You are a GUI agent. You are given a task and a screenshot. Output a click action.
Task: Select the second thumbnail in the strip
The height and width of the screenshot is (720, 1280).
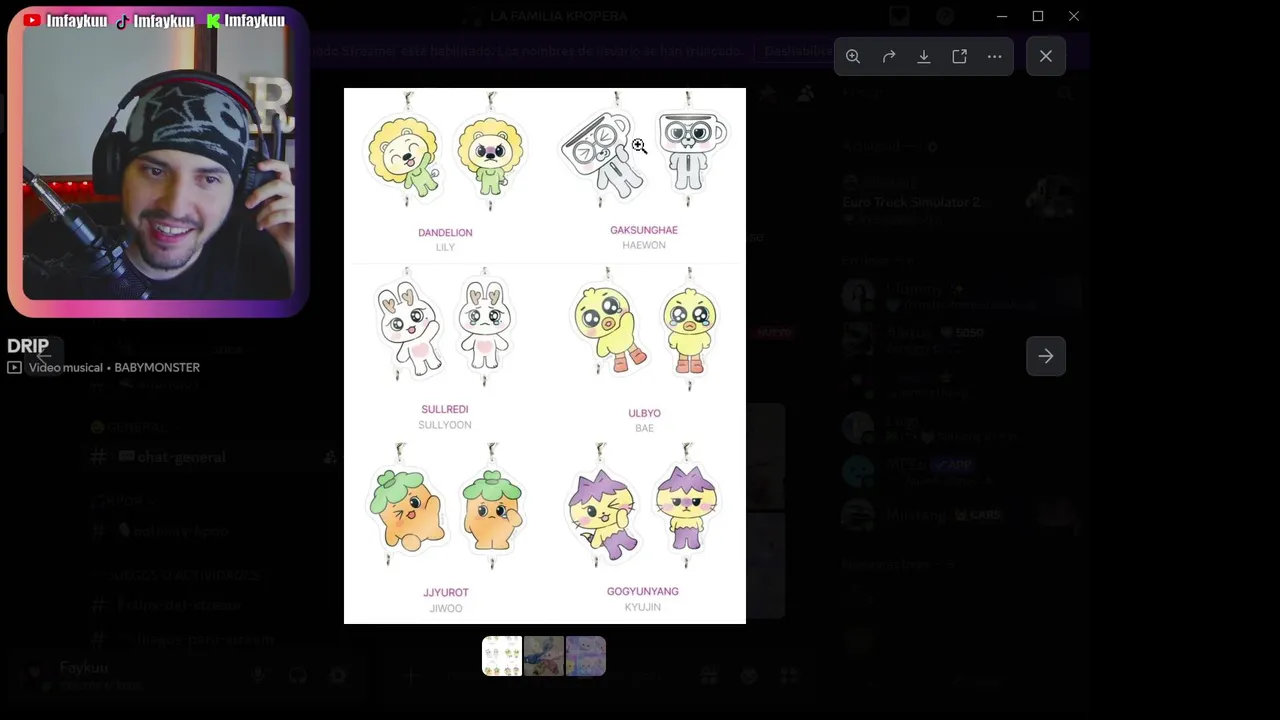(x=544, y=656)
